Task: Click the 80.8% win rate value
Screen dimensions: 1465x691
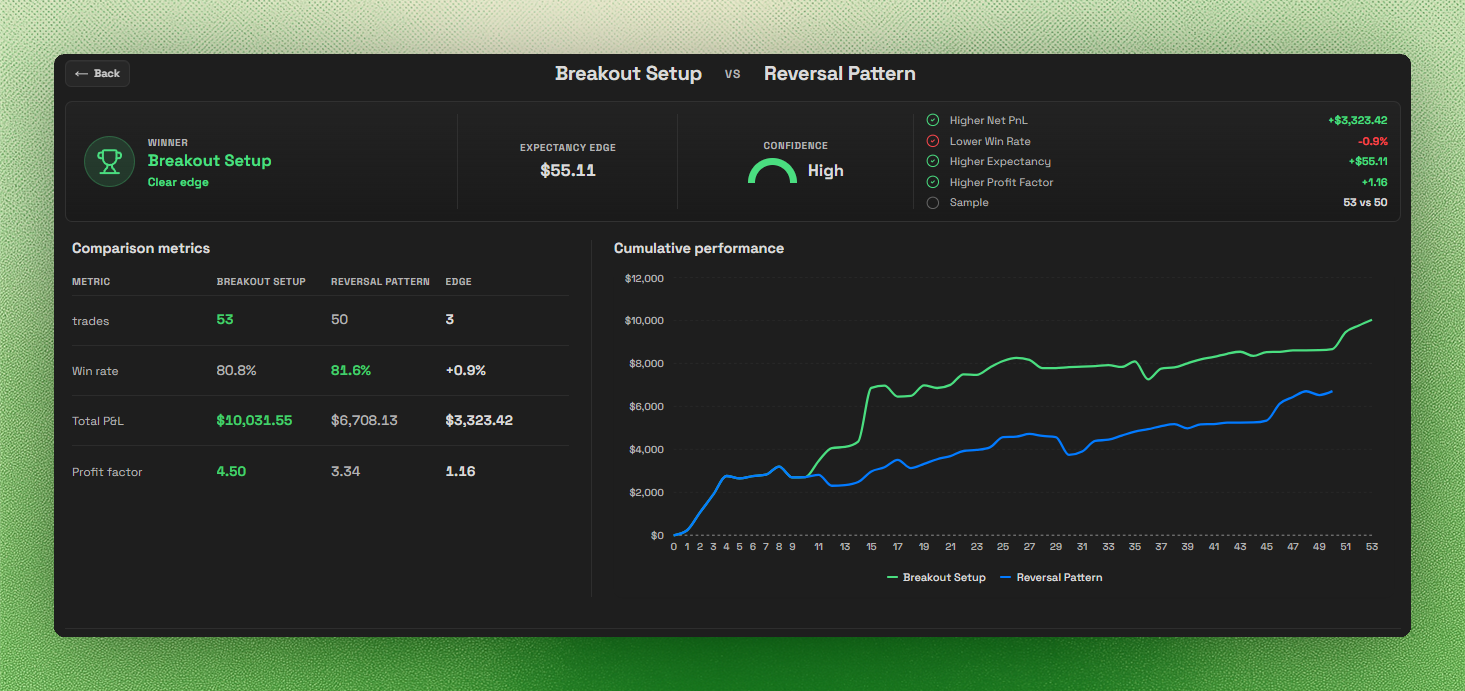Action: [x=236, y=370]
